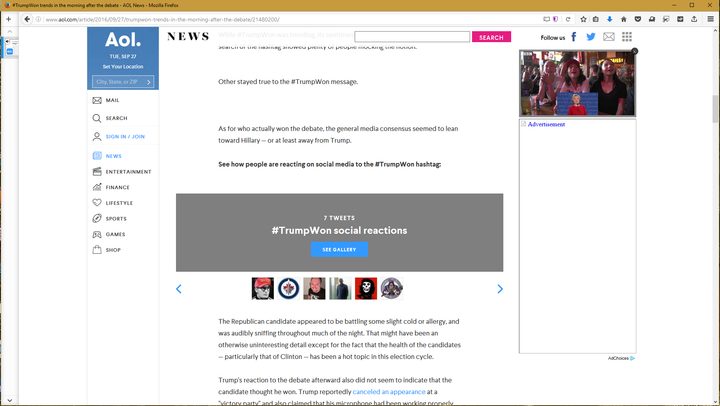Go to next tweet with right arrow
Image resolution: width=720 pixels, height=406 pixels.
500,289
